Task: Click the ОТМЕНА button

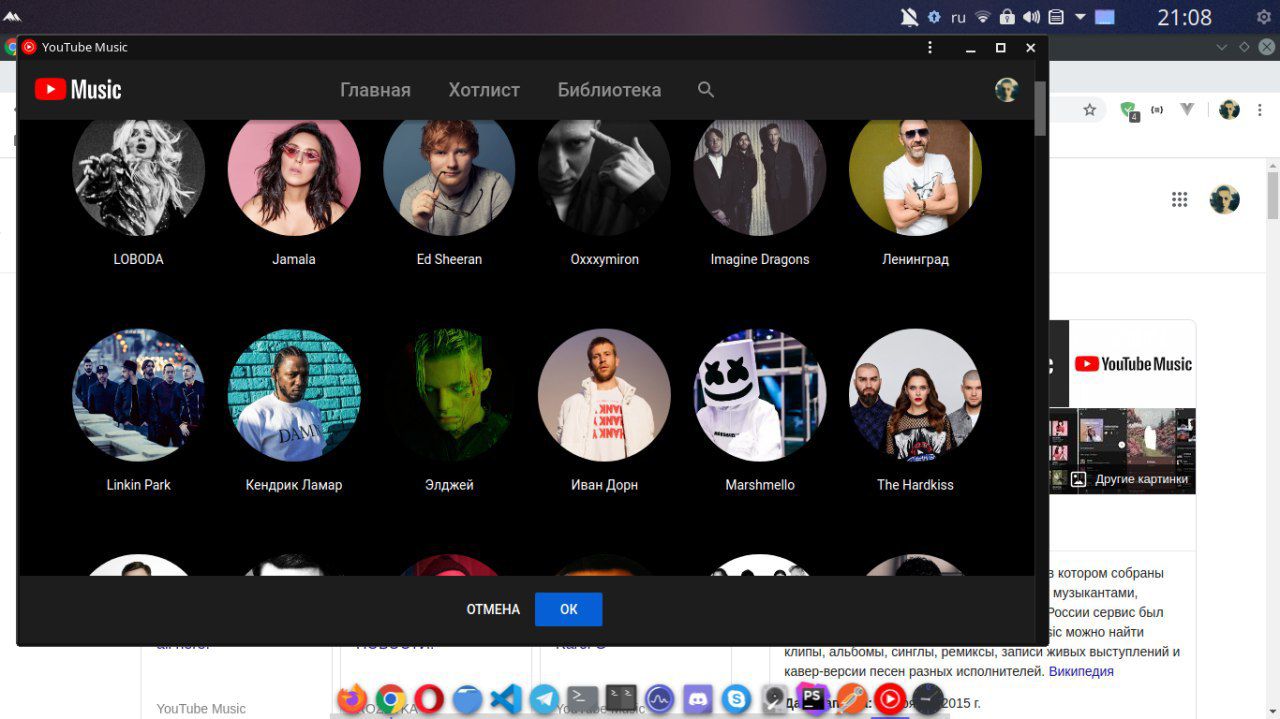Action: point(493,609)
